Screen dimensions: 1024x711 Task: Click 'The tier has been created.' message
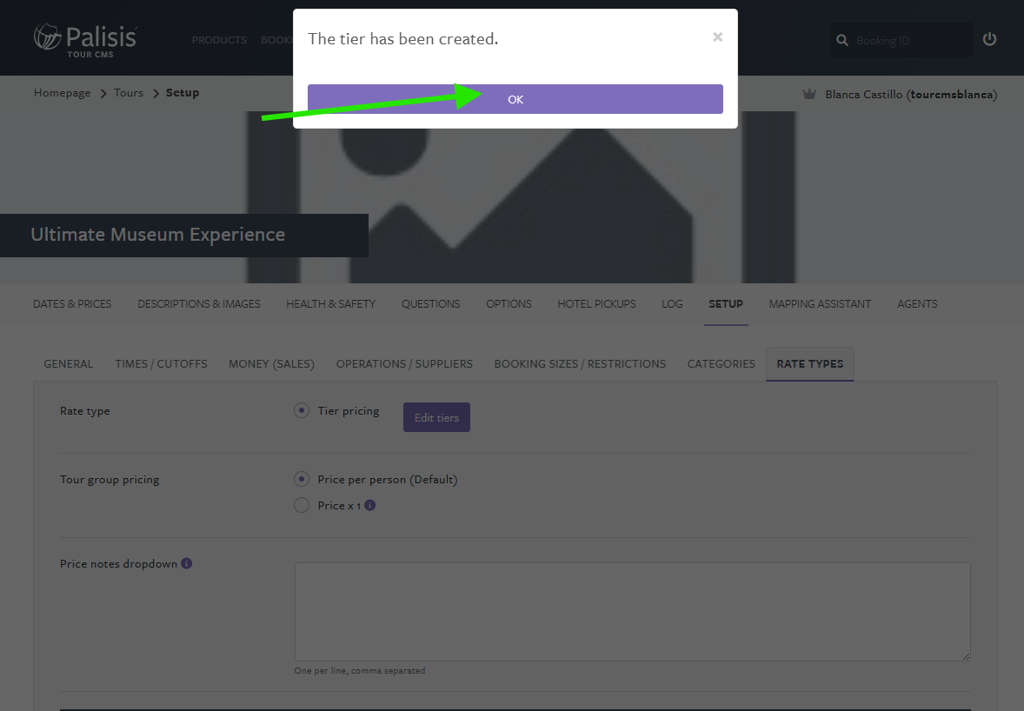pos(403,39)
